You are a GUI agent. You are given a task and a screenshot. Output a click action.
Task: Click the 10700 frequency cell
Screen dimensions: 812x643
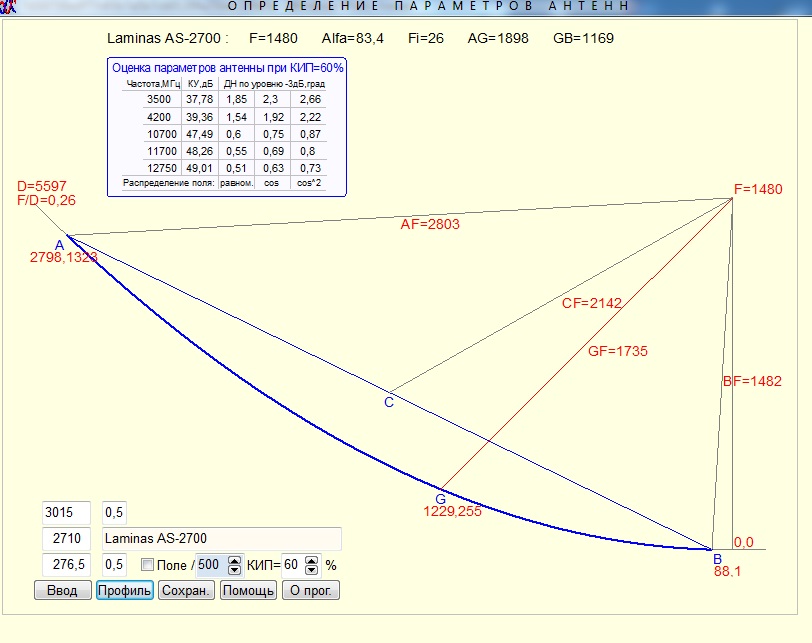(x=162, y=134)
